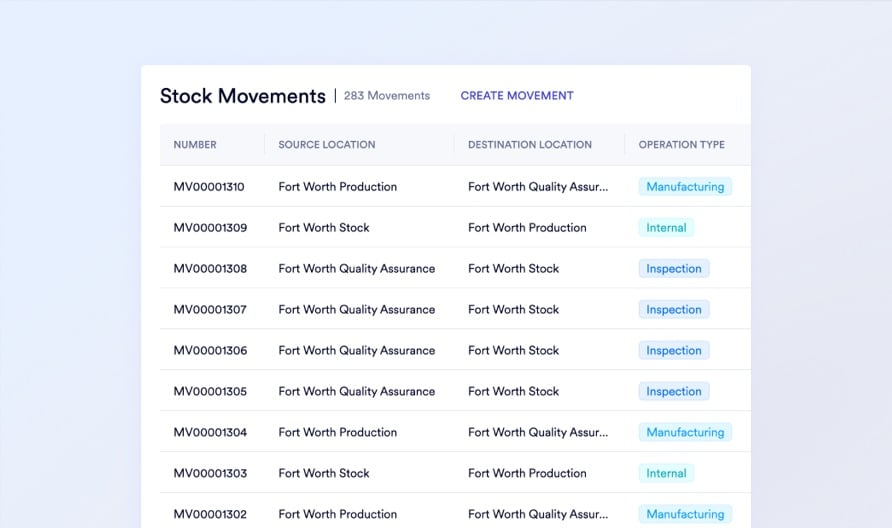This screenshot has height=528, width=892.
Task: Click the Manufacturing tag in row MV00001310
Action: [x=685, y=187]
